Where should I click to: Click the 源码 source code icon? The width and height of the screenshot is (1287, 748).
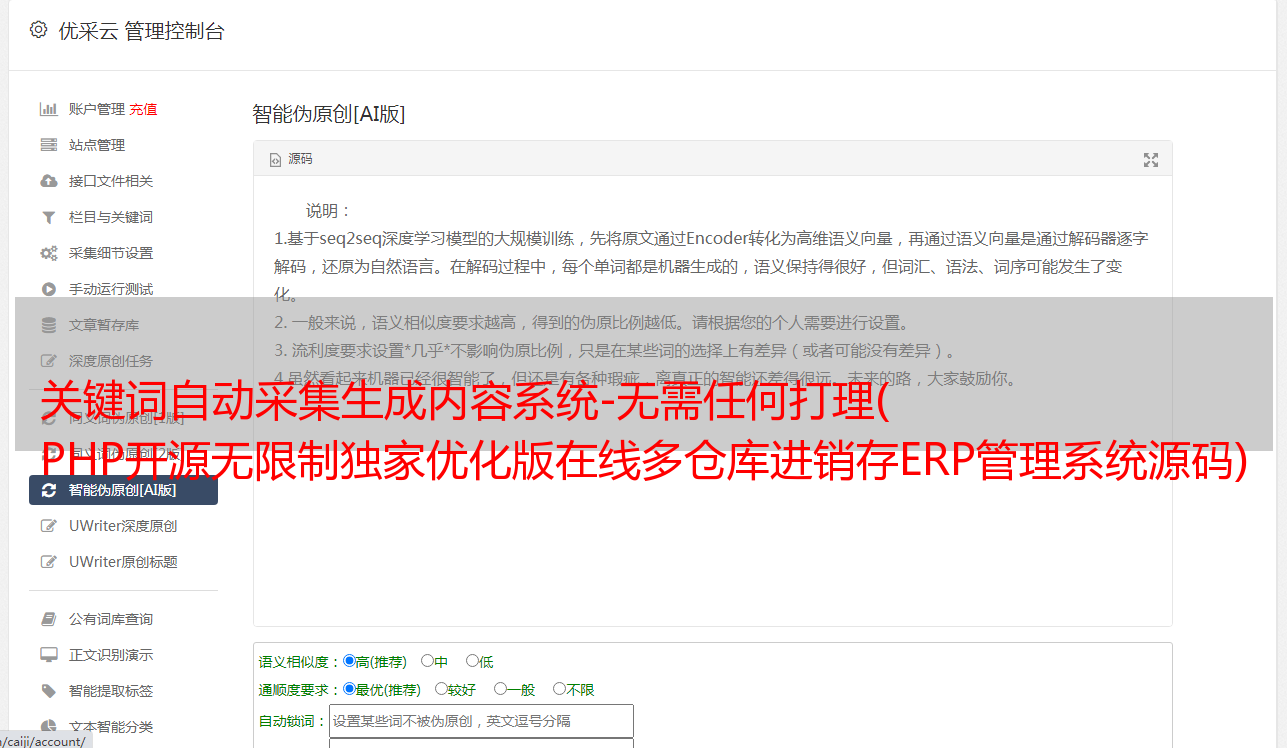click(x=276, y=159)
